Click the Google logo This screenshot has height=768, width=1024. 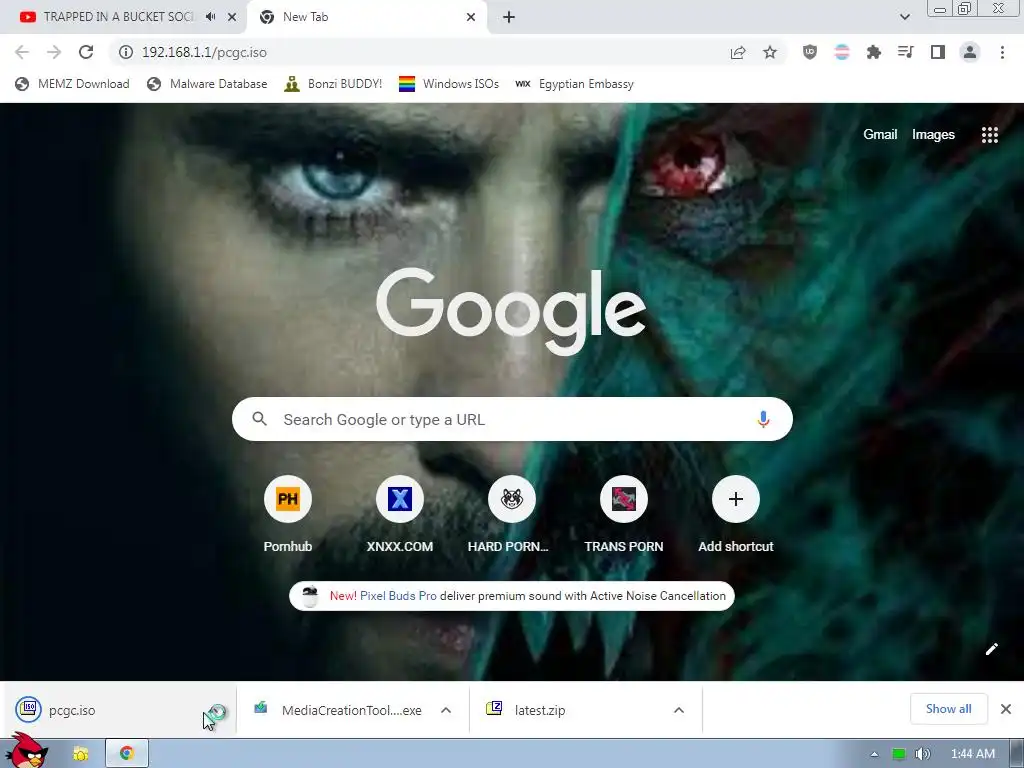511,311
